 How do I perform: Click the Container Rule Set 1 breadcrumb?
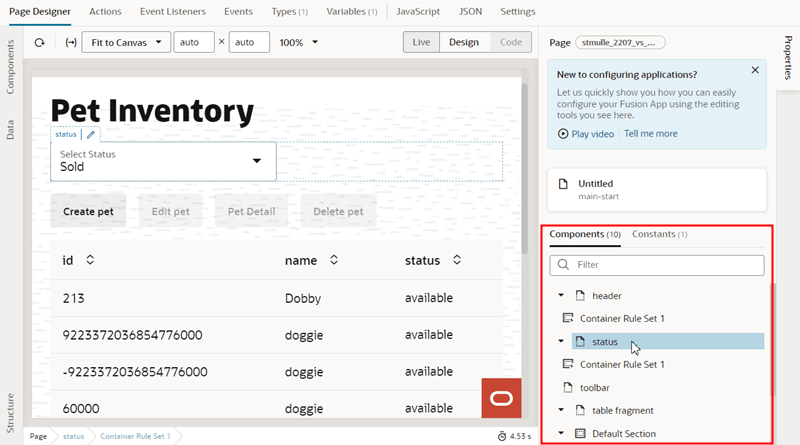point(135,436)
